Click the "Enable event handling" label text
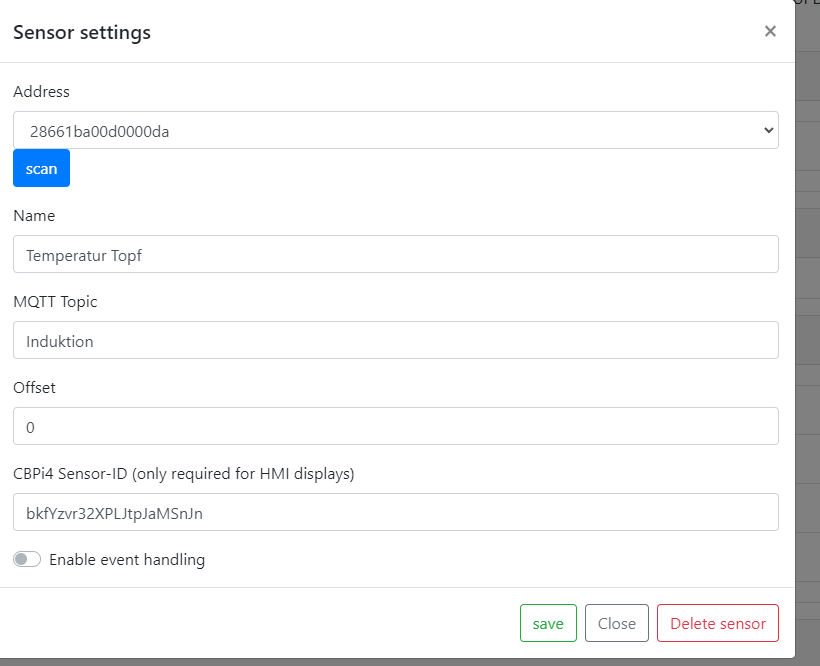820x666 pixels. pos(127,560)
